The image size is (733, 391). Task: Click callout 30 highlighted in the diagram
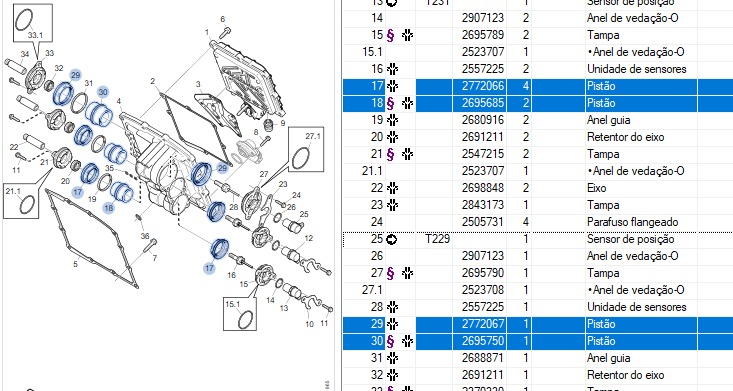[x=103, y=92]
